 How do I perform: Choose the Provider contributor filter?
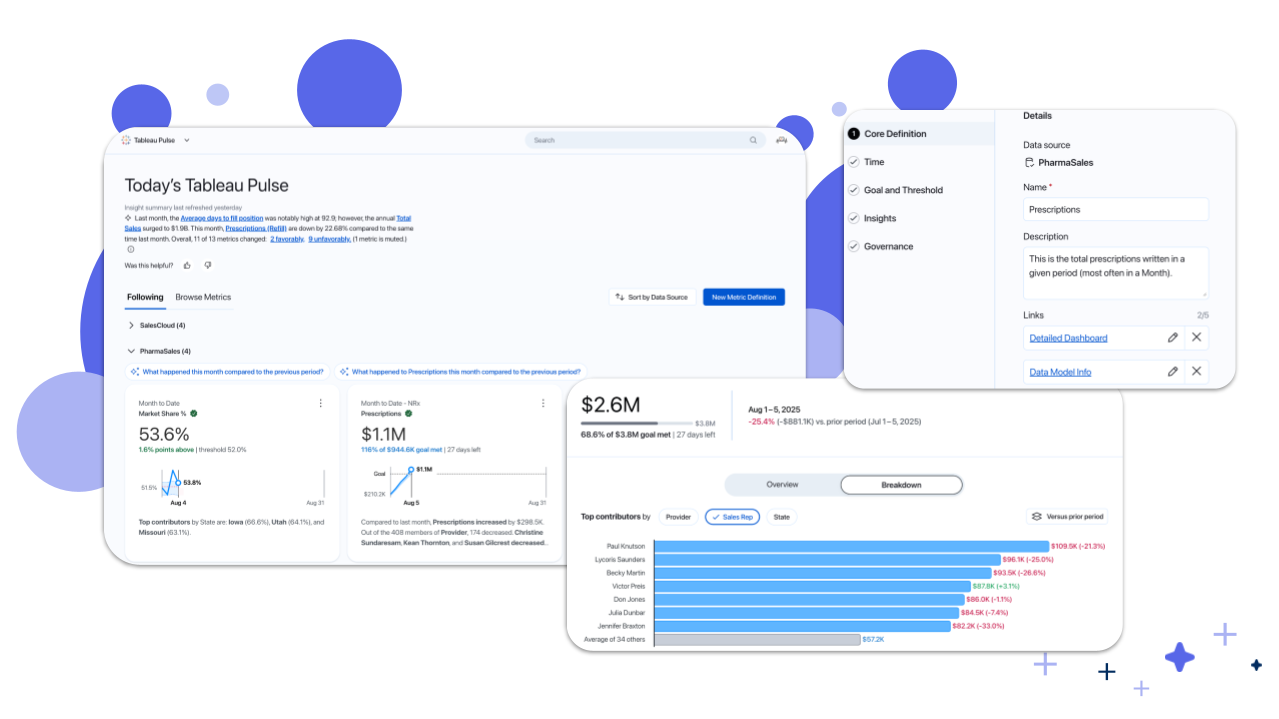point(678,517)
